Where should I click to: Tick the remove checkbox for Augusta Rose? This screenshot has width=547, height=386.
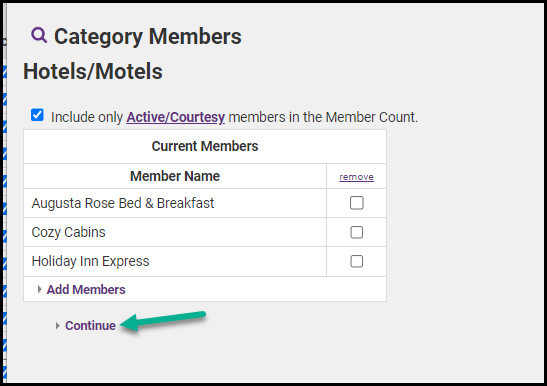(x=357, y=203)
